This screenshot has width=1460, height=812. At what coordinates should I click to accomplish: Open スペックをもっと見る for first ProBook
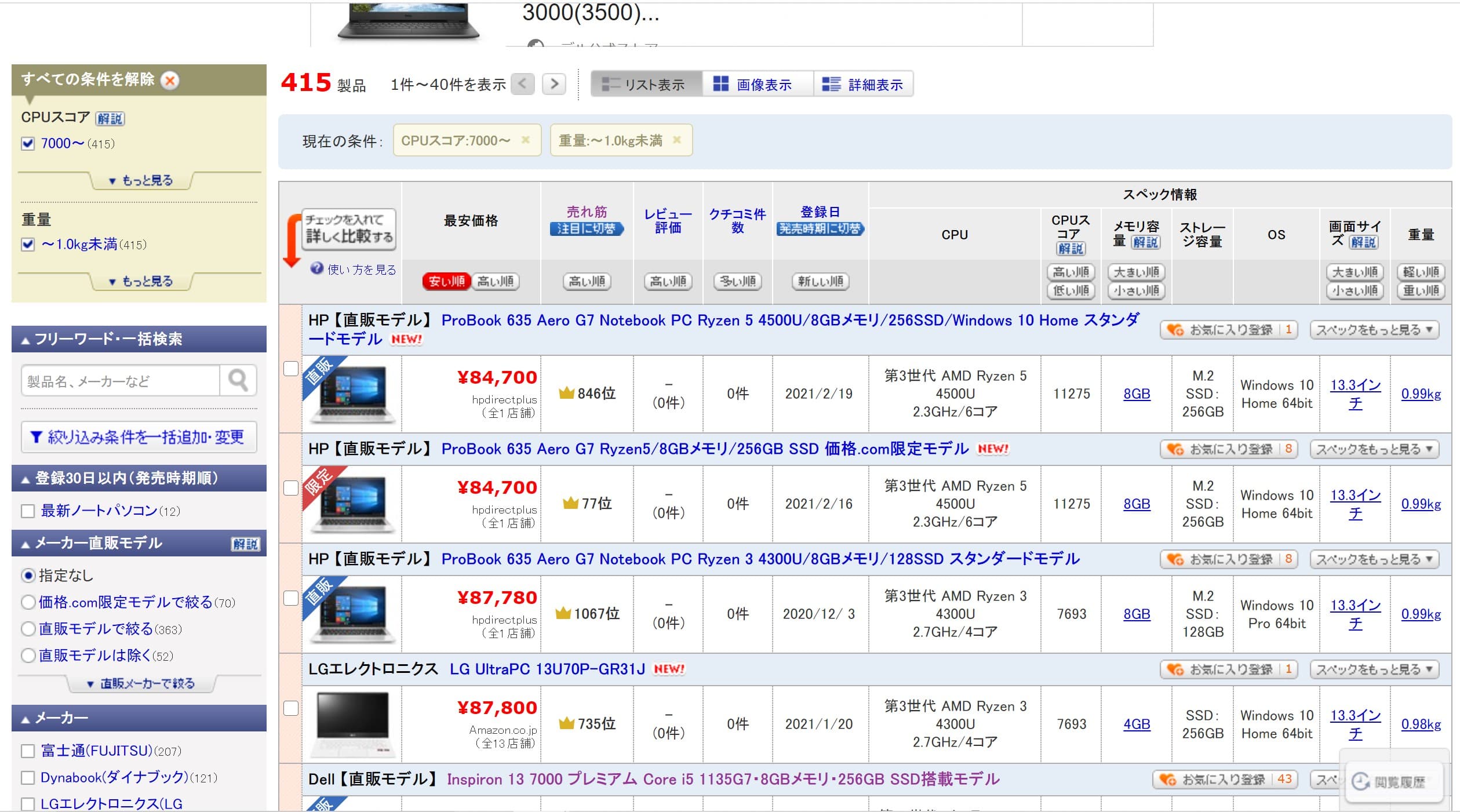coord(1374,330)
